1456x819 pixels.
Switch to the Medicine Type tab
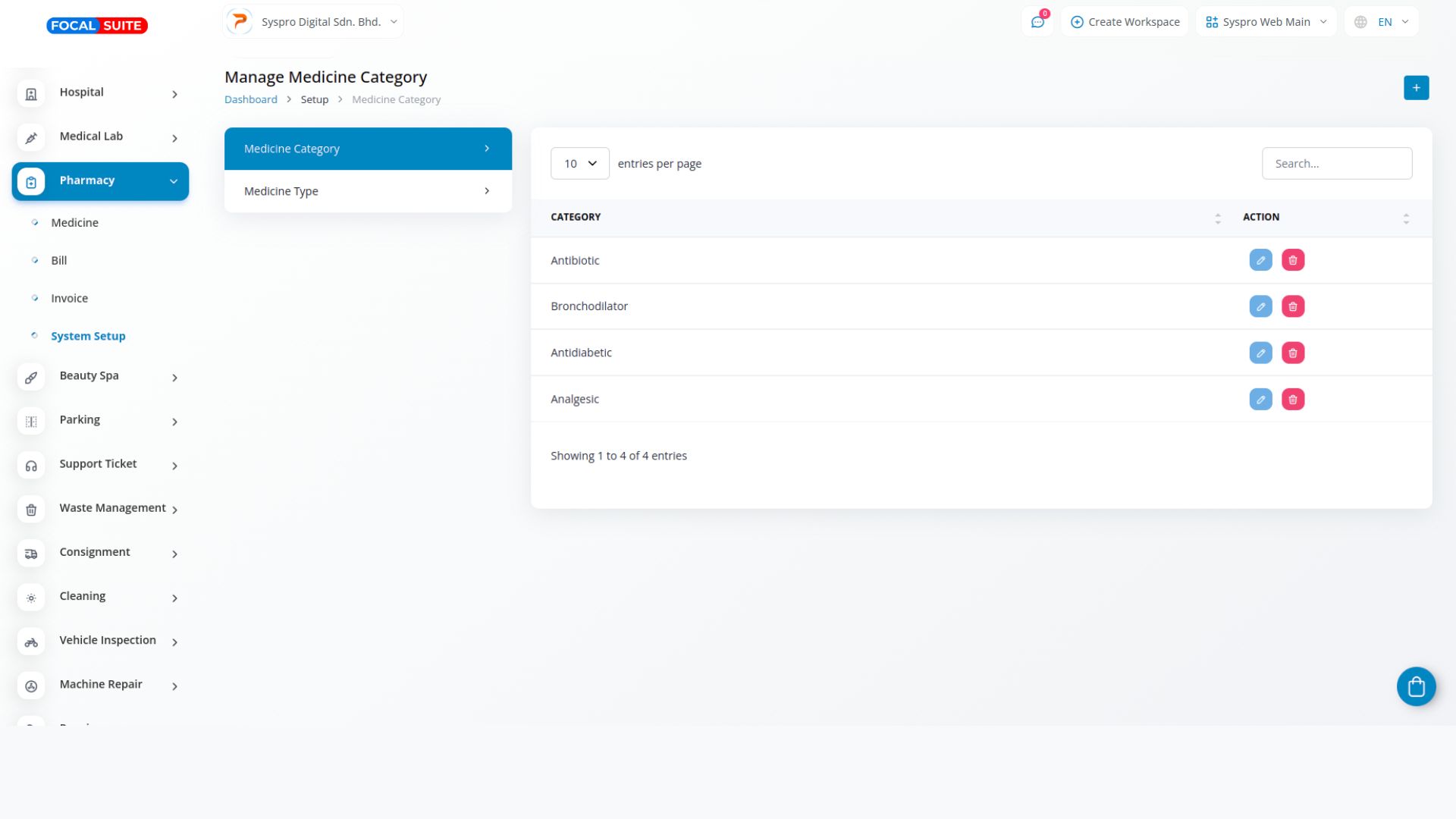tap(368, 191)
